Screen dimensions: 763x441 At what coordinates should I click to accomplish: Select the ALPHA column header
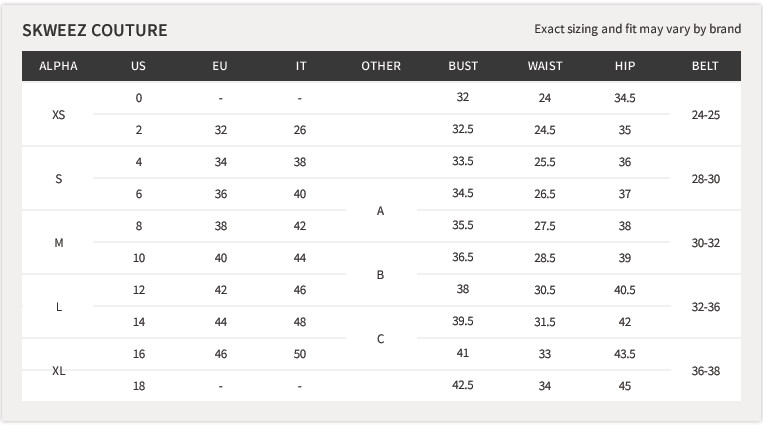(58, 66)
